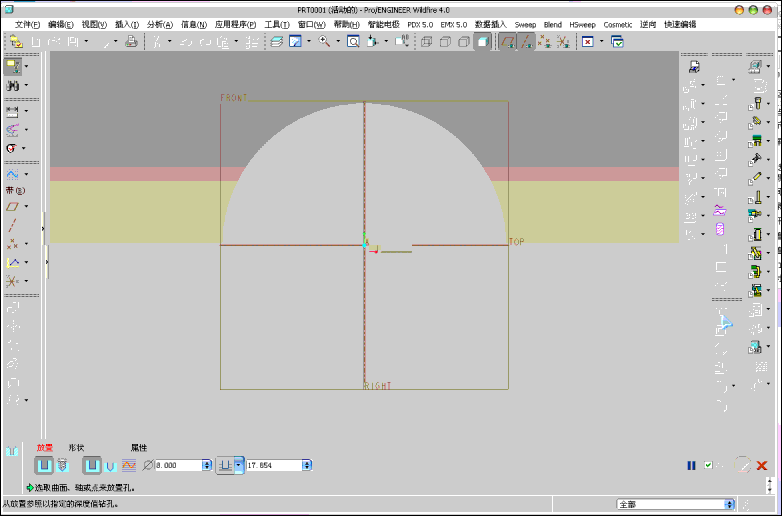Switch to the 放置 placement tab
Image resolution: width=782 pixels, height=516 pixels.
44,448
